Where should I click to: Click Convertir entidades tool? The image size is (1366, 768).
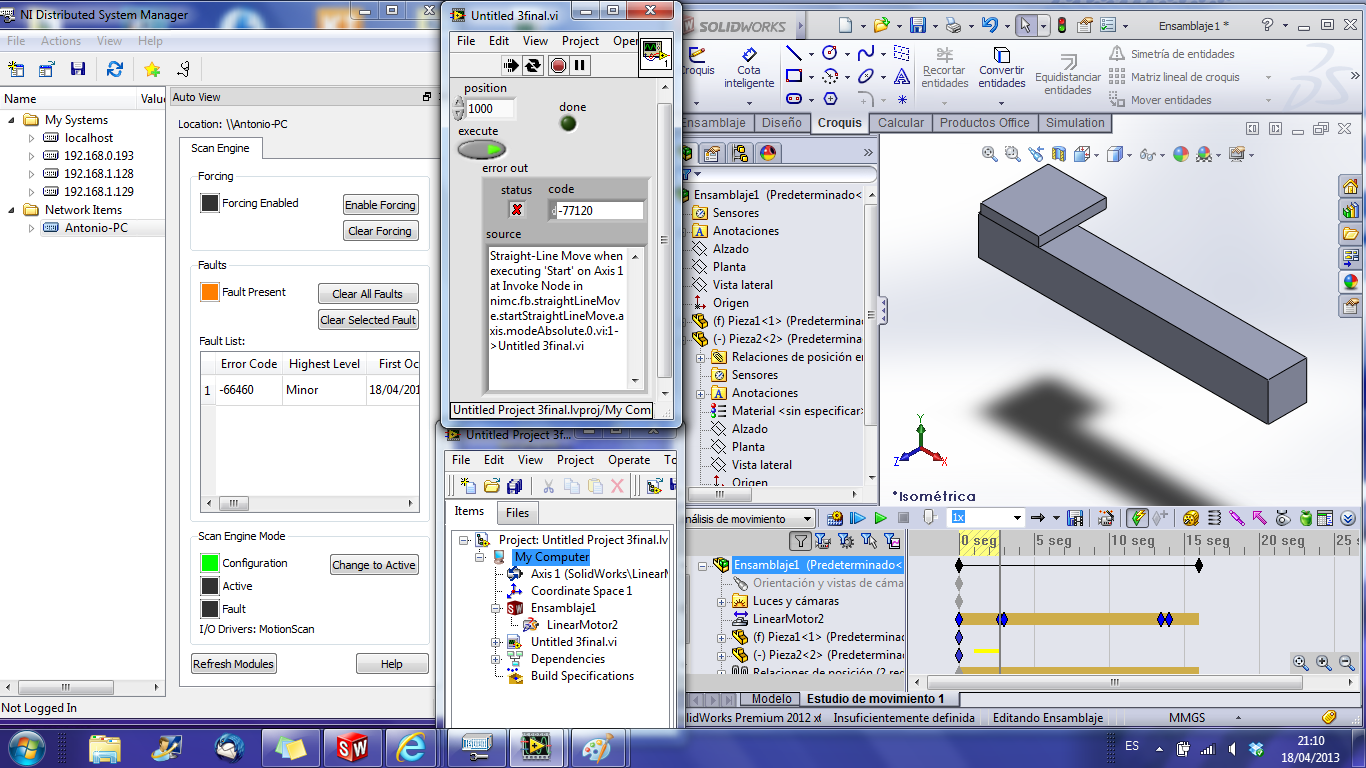point(1002,68)
